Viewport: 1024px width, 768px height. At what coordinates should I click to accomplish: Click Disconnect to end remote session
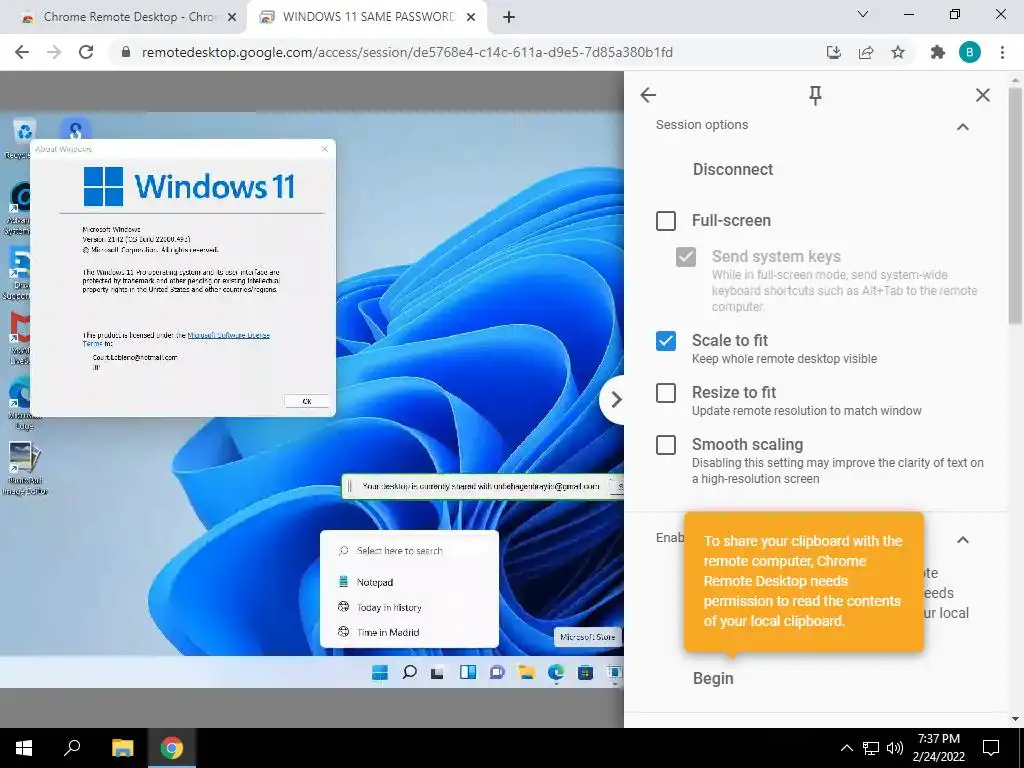(x=733, y=169)
